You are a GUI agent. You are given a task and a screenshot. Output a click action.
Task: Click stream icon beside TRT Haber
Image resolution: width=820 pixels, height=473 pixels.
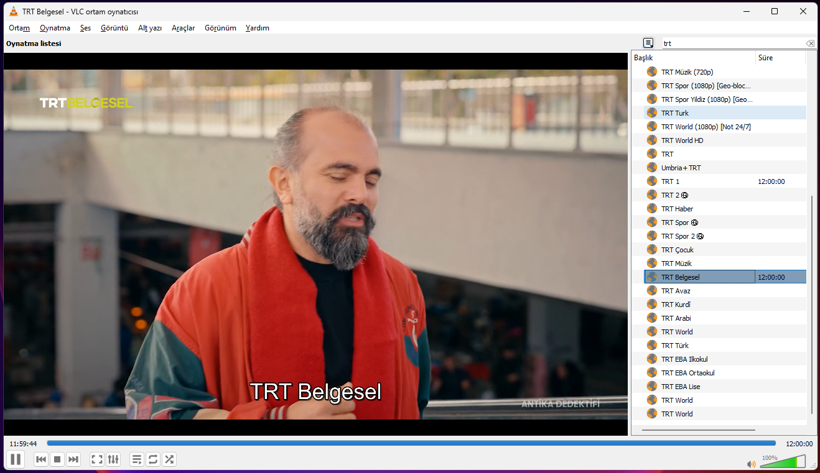click(x=652, y=208)
